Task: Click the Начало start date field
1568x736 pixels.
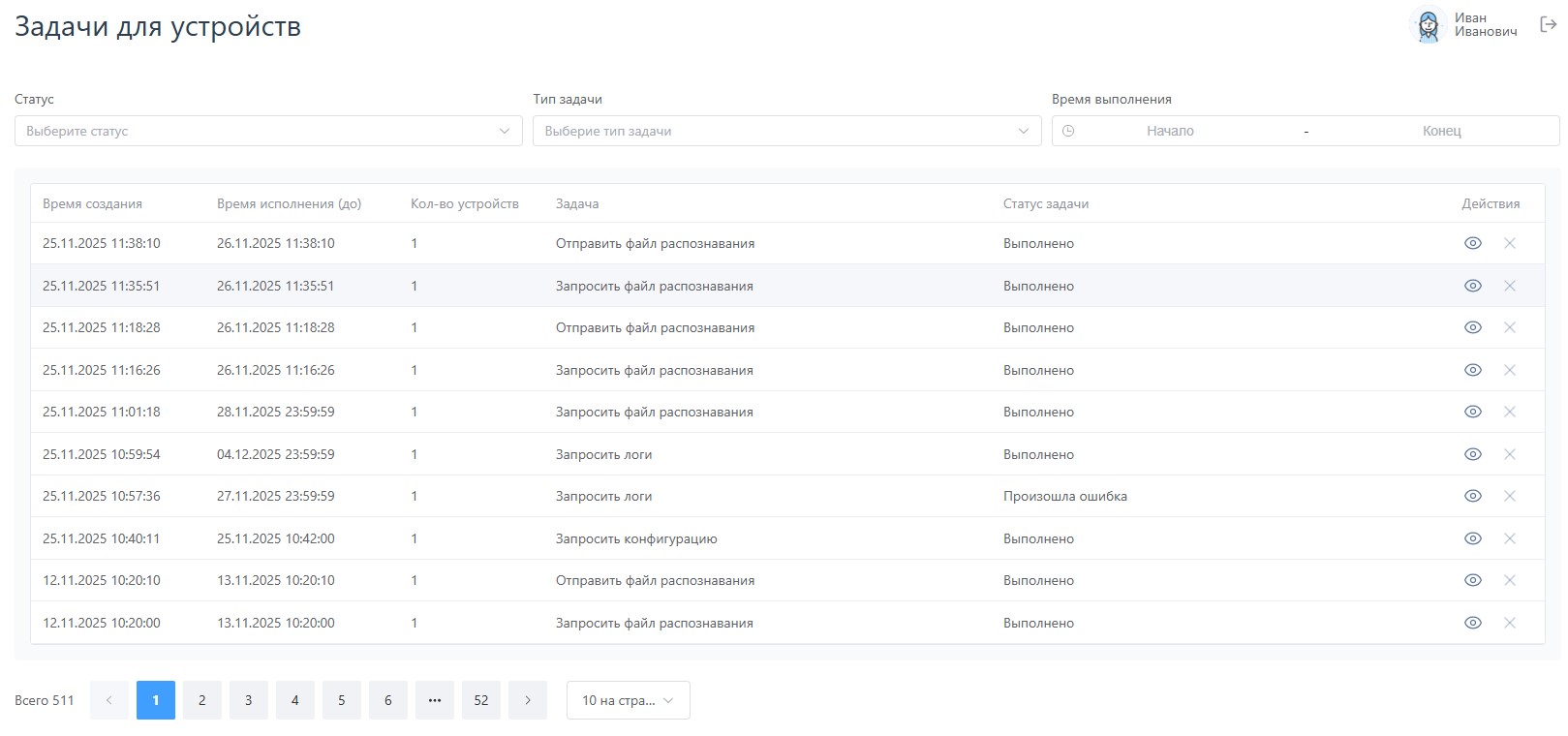Action: [x=1170, y=131]
